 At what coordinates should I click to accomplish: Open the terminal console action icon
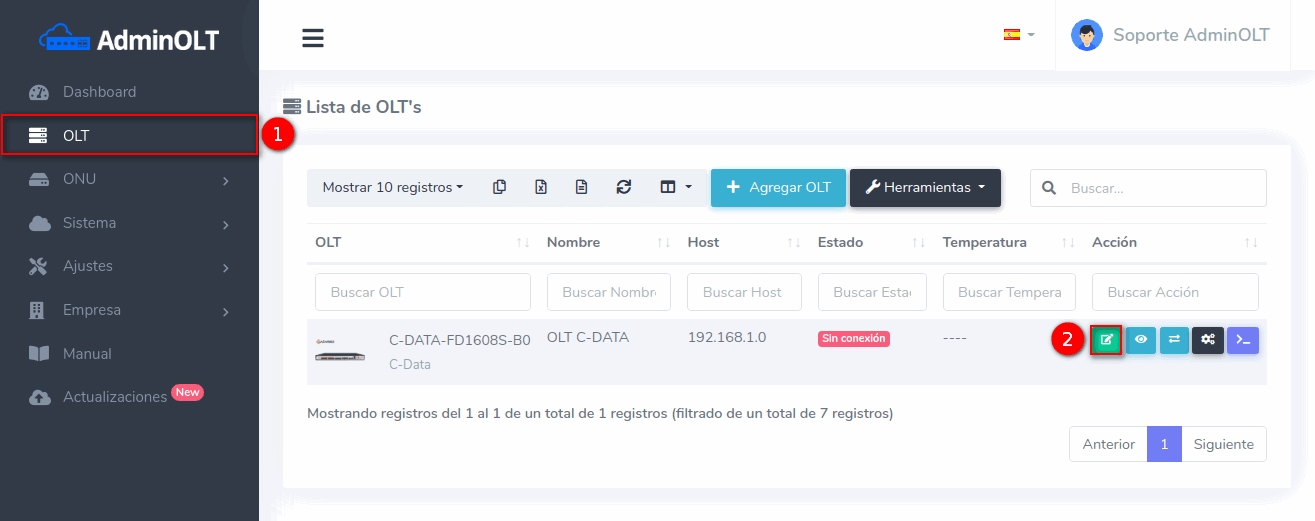[x=1243, y=340]
